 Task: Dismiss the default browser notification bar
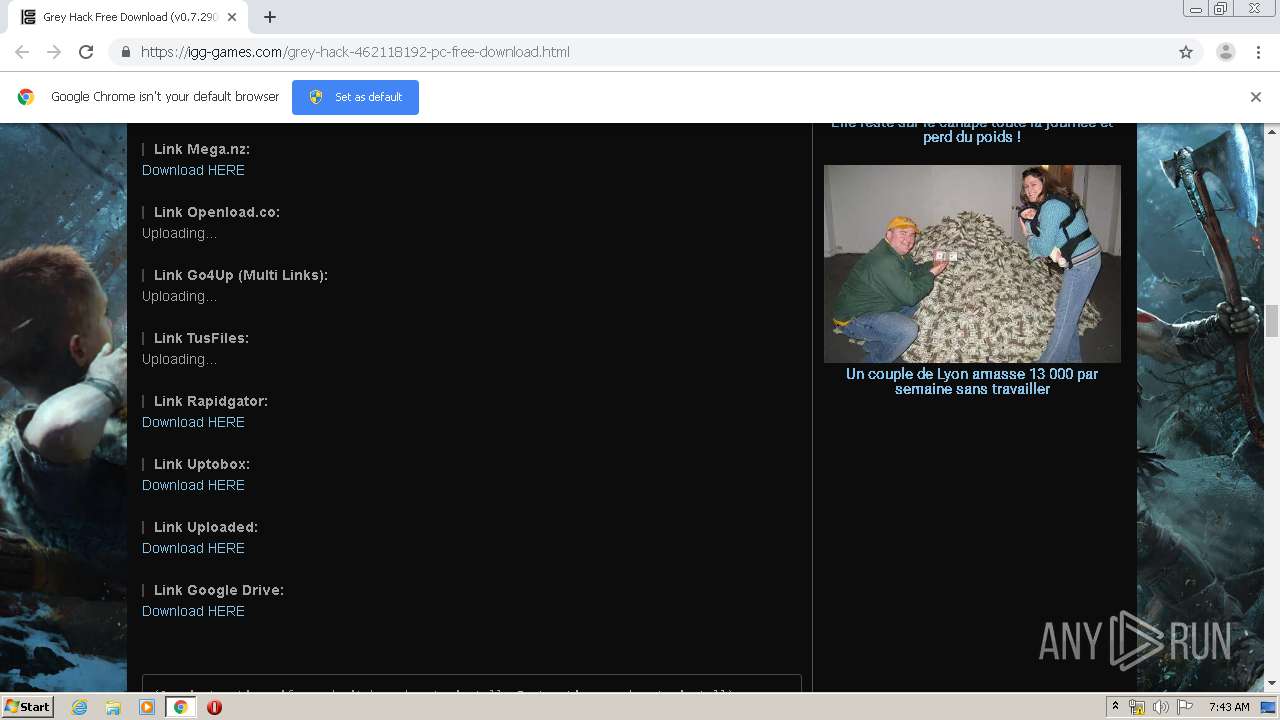[x=1256, y=97]
